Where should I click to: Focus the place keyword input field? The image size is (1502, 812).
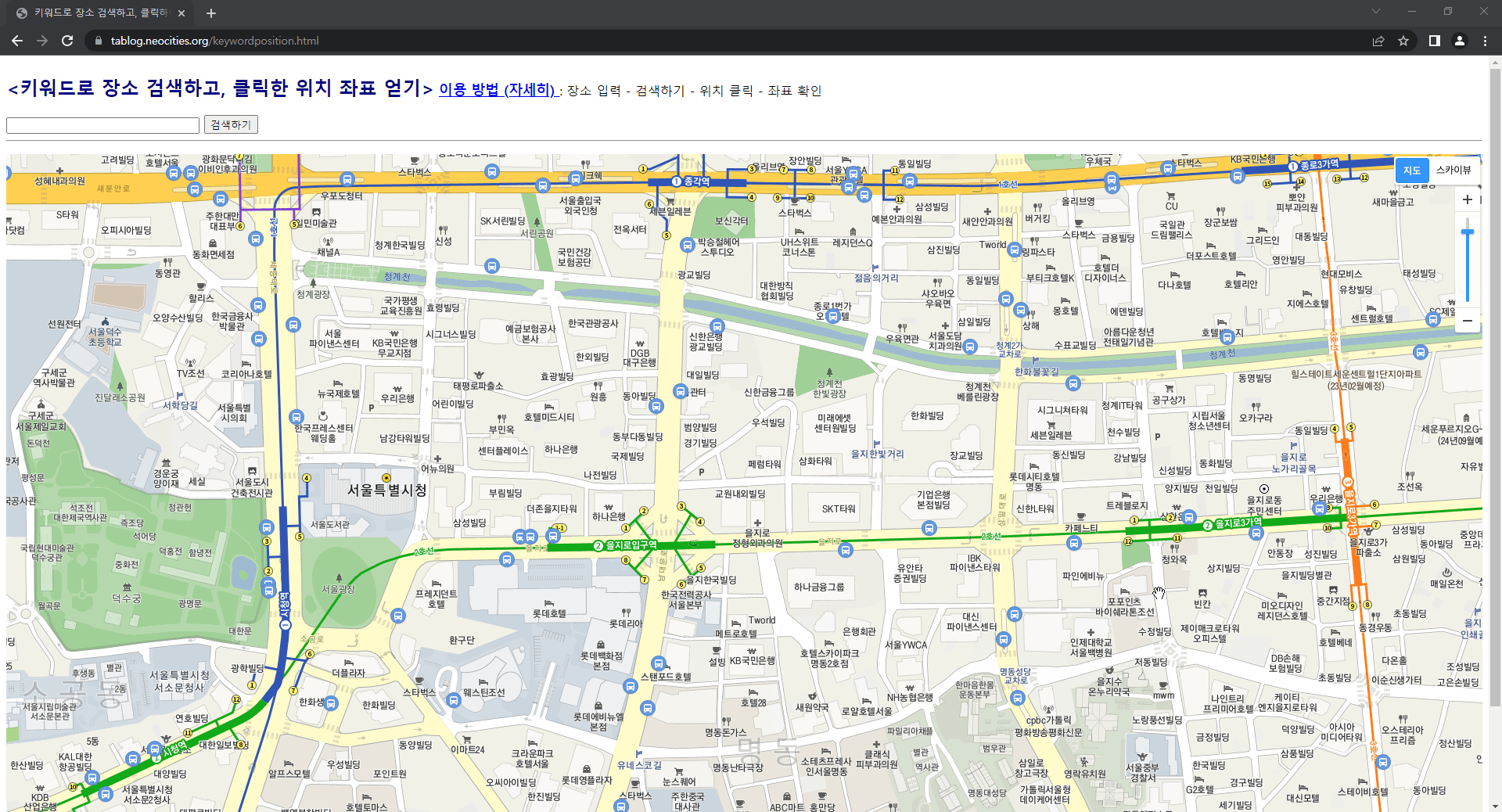(103, 124)
